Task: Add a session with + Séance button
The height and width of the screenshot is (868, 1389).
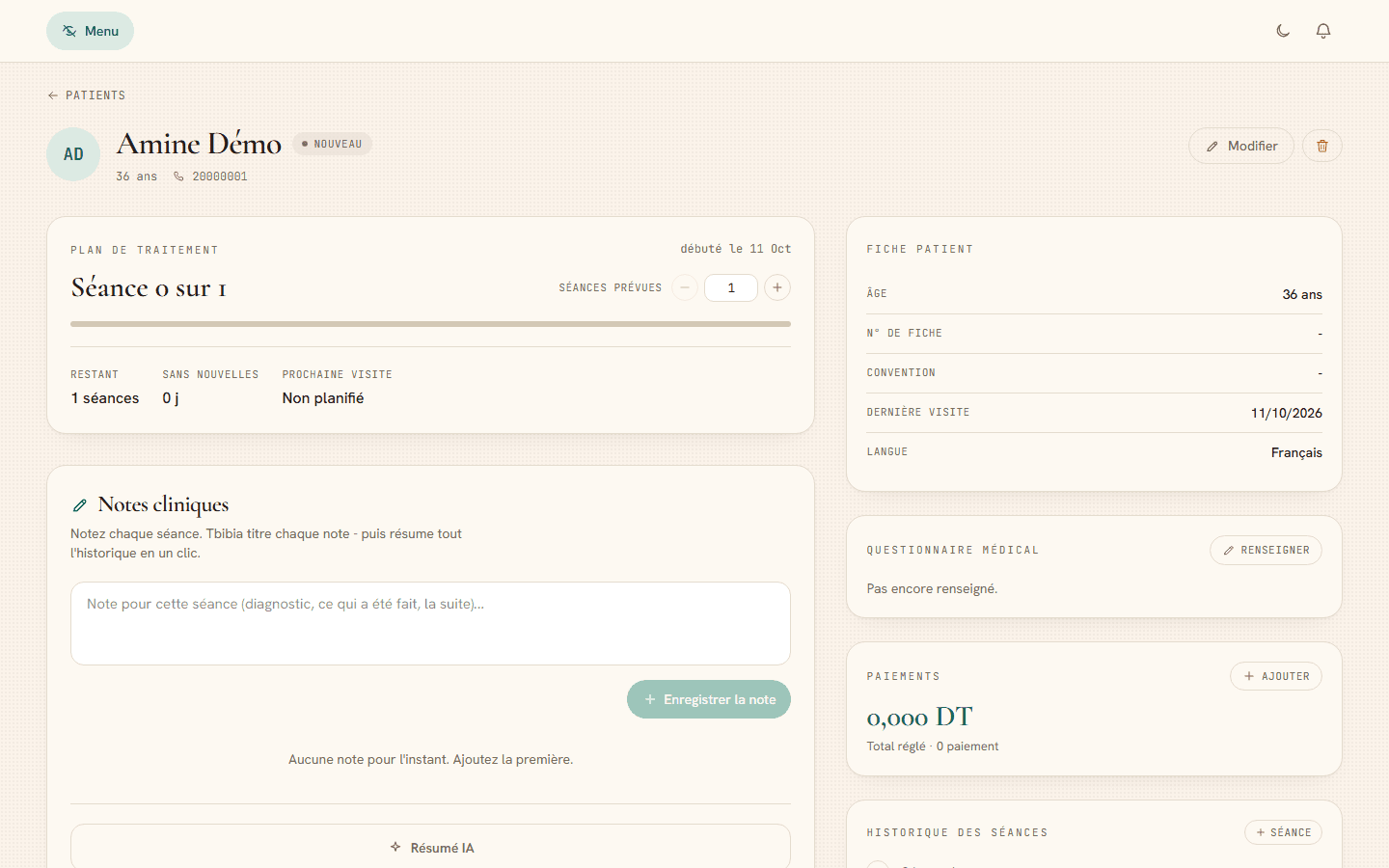Action: tap(1283, 832)
